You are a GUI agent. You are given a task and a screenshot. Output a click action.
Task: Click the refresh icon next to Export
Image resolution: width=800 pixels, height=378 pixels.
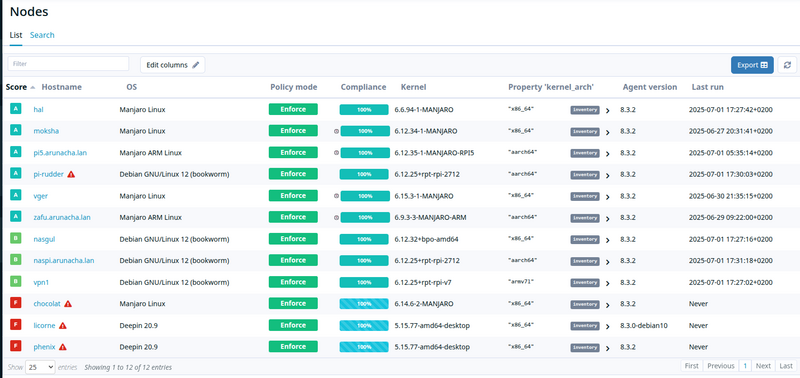pyautogui.click(x=787, y=65)
